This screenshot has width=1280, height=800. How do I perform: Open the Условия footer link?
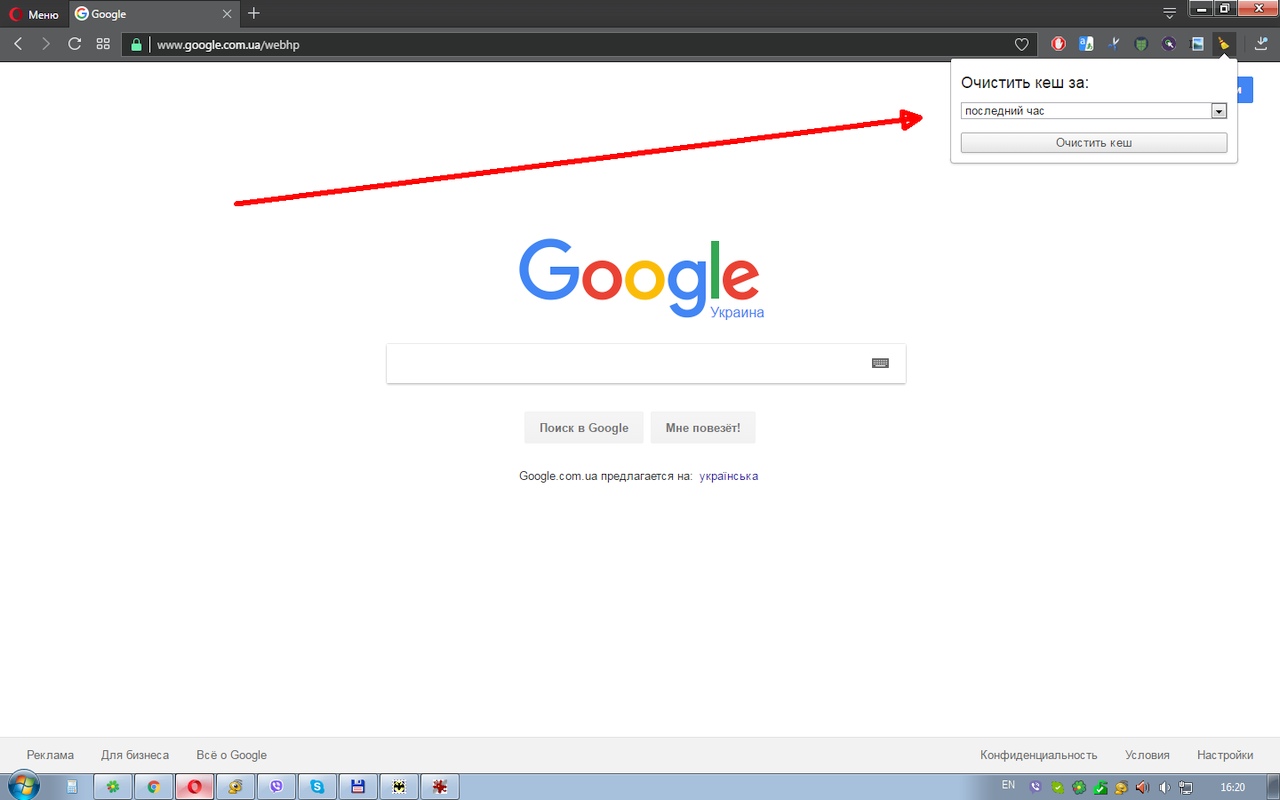(1147, 755)
